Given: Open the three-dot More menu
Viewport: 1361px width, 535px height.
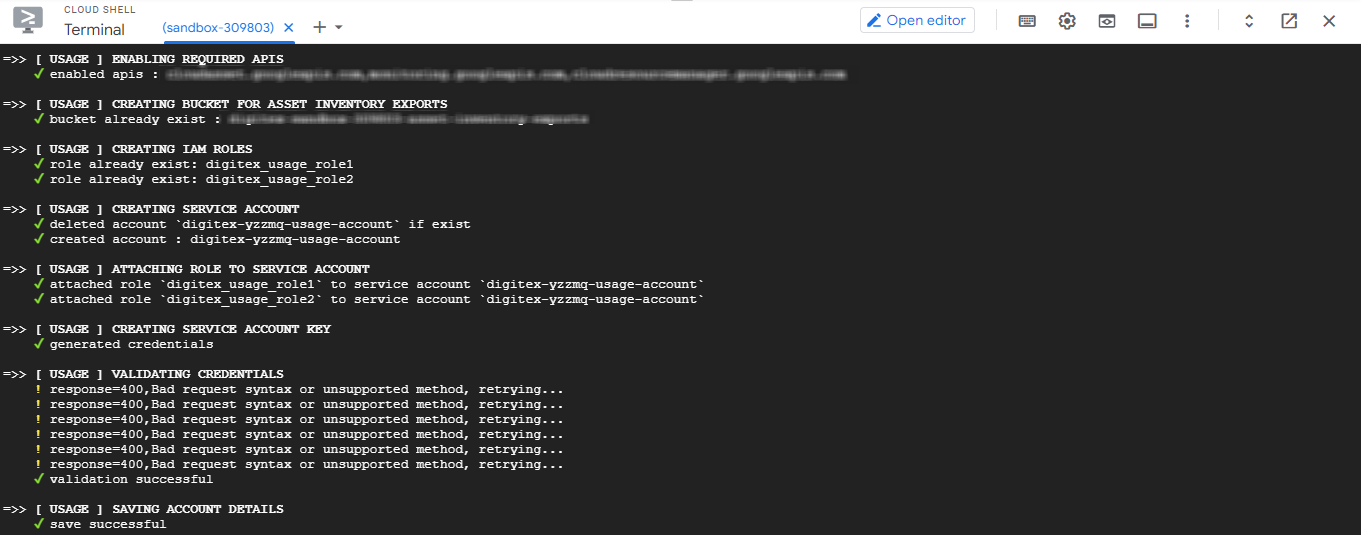Looking at the screenshot, I should (x=1187, y=21).
